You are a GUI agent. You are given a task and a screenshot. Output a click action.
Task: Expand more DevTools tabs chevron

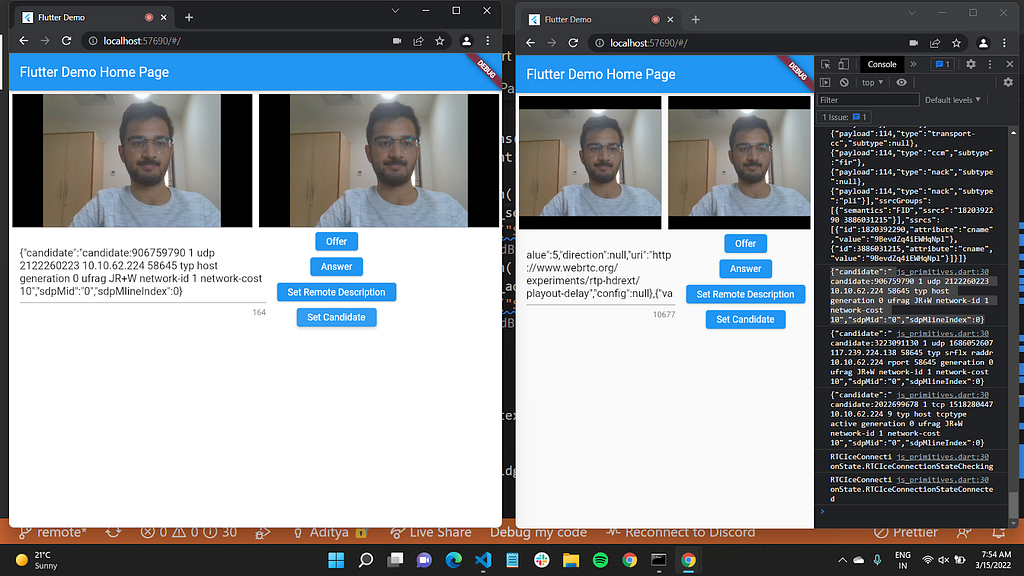(913, 64)
